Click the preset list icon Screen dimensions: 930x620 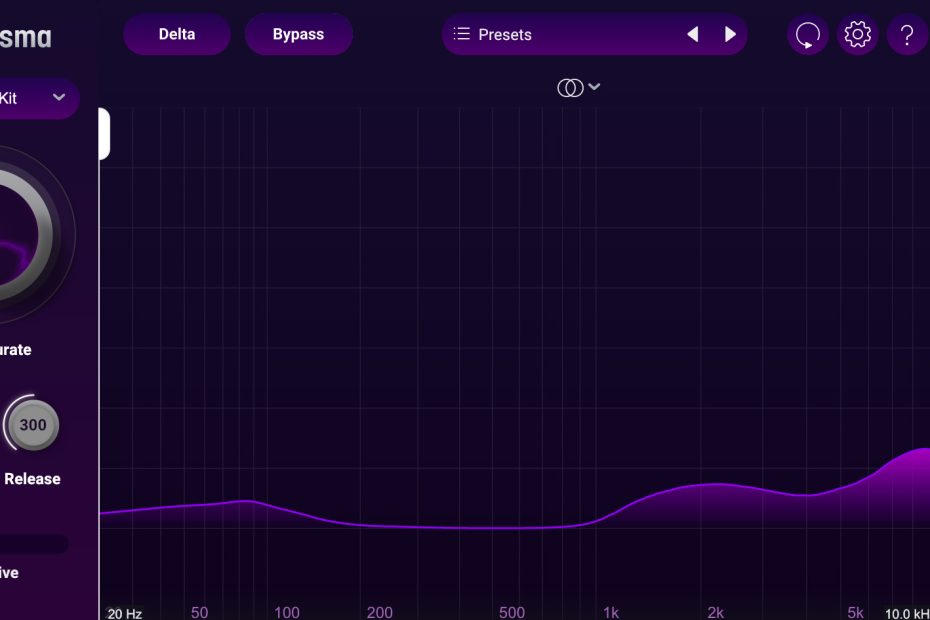click(461, 35)
